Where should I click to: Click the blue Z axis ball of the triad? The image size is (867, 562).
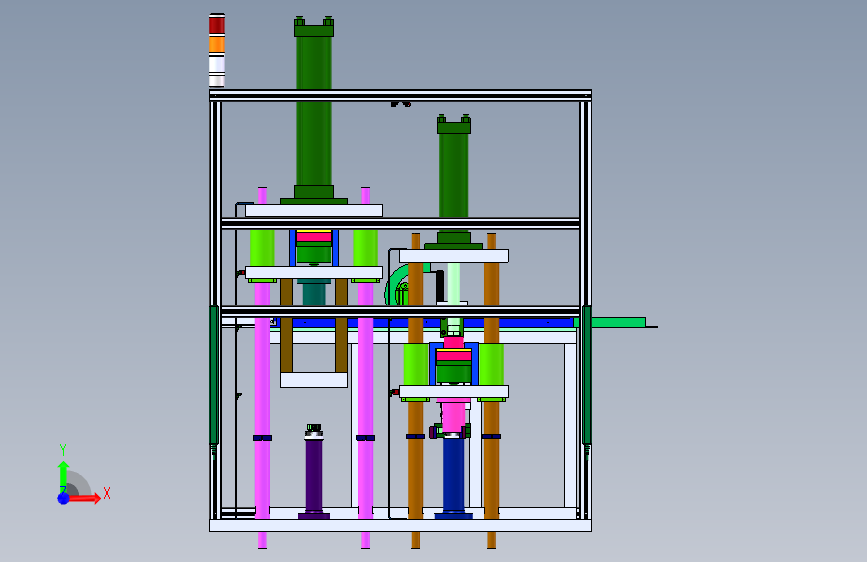(x=63, y=498)
